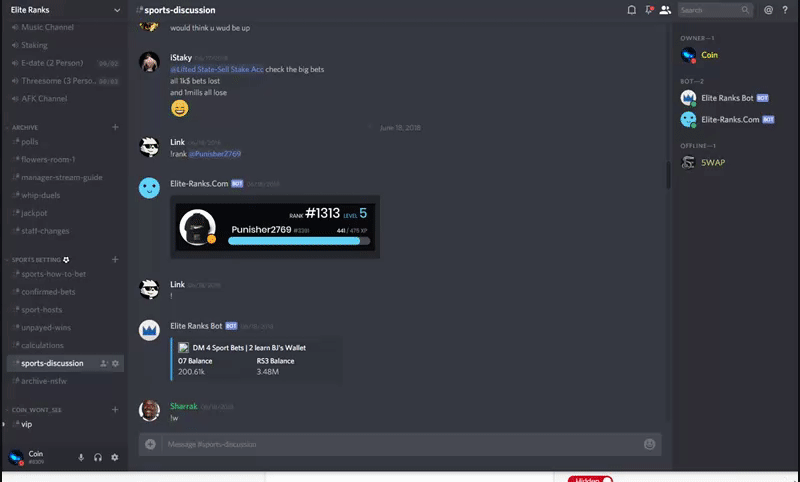Click the message input for sports-discussion
800x482 pixels.
(x=401, y=444)
